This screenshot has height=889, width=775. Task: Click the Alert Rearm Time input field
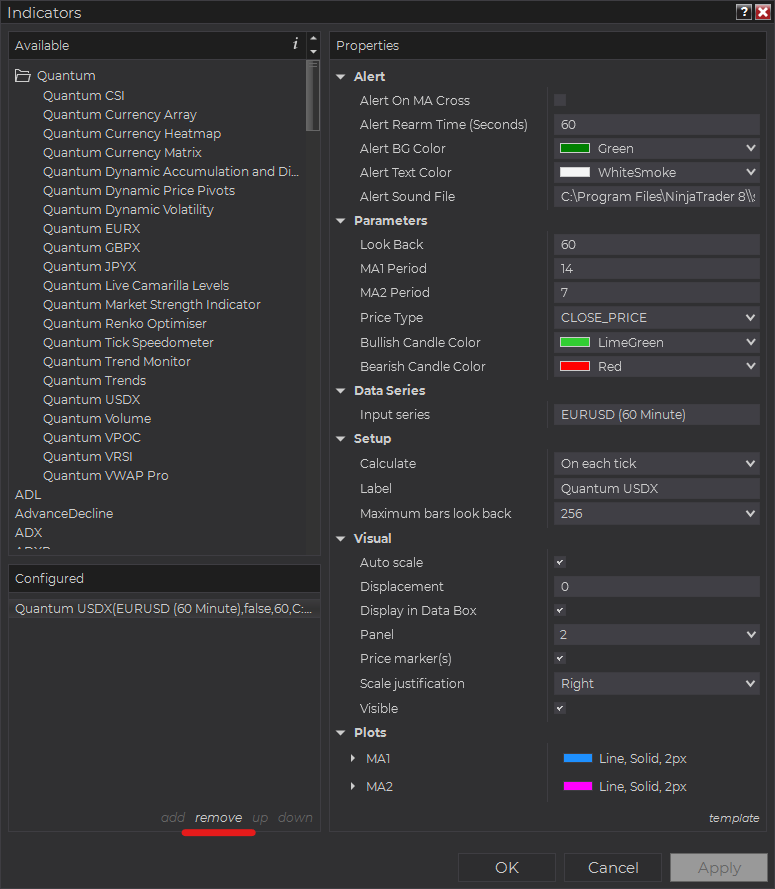(657, 125)
